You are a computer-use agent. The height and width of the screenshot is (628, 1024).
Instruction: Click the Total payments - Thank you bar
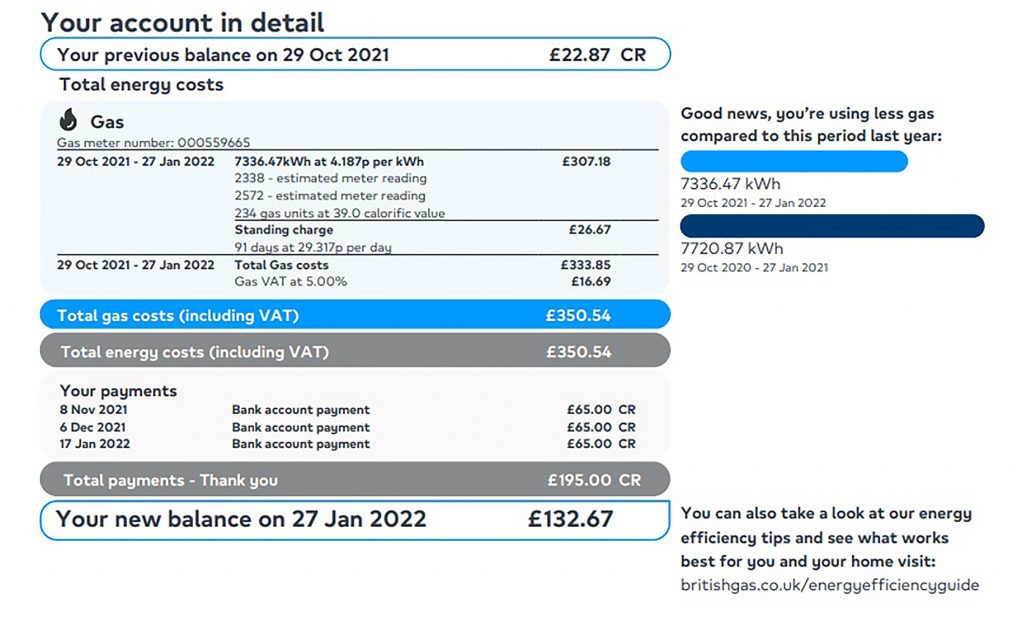click(354, 480)
